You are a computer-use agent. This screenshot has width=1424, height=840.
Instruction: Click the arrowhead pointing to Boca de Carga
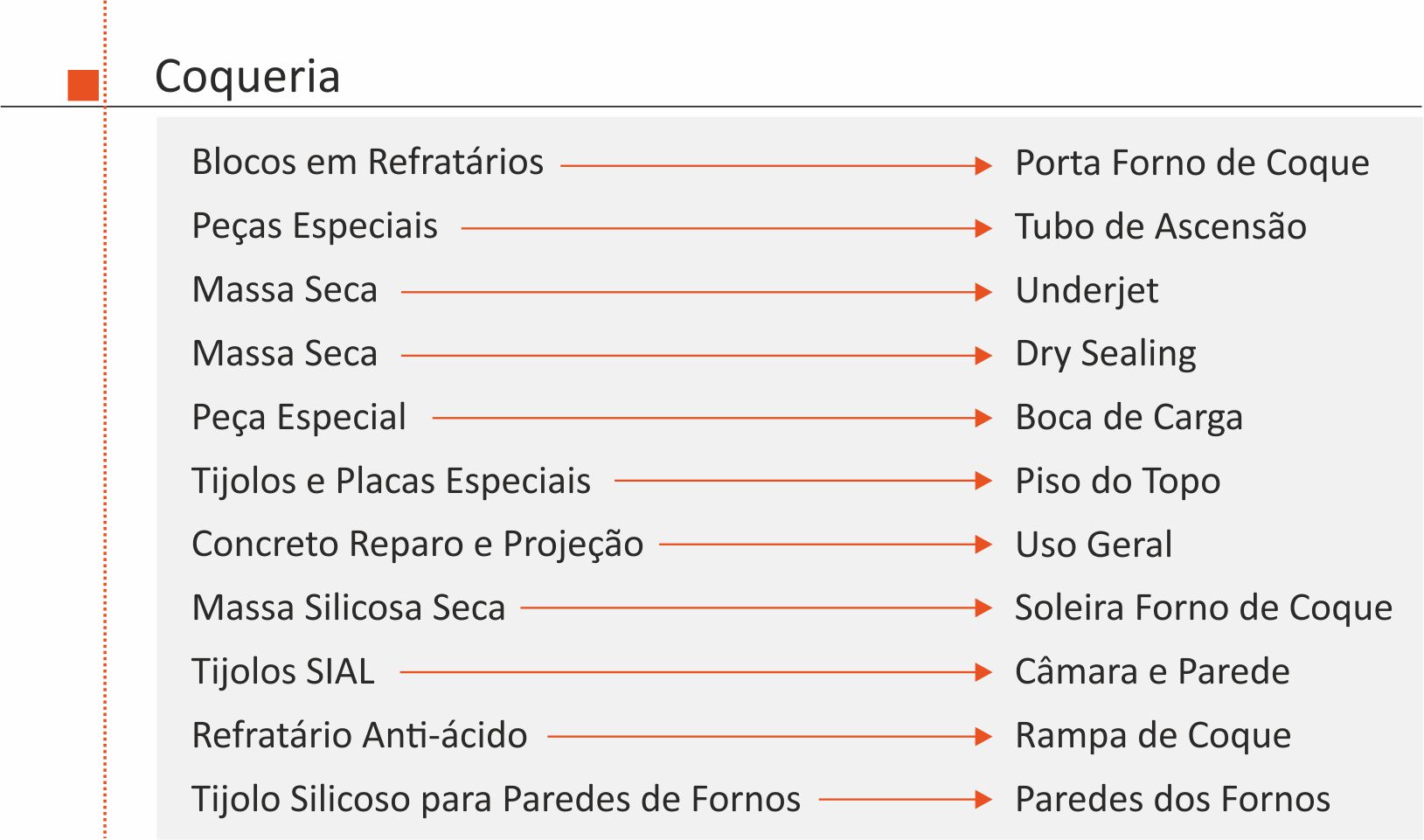tap(983, 419)
